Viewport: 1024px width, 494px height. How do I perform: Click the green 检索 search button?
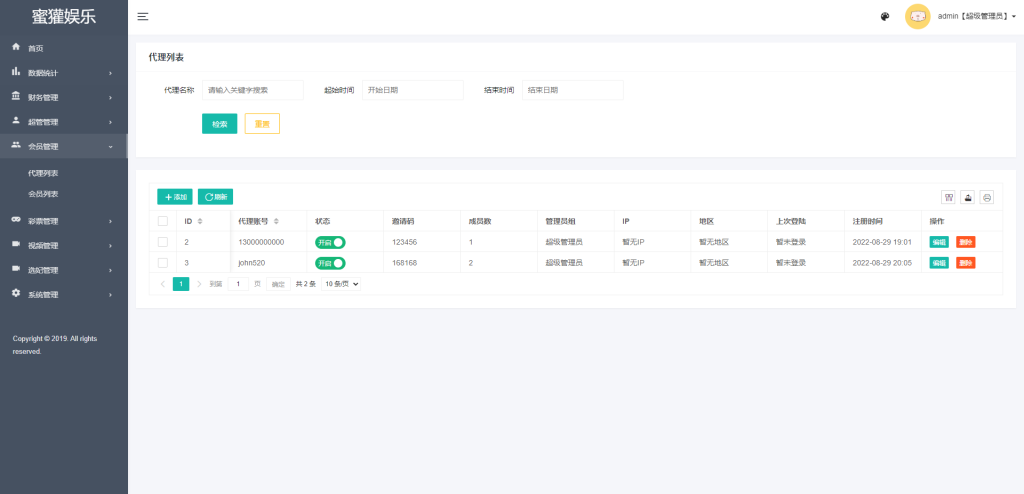pos(219,124)
